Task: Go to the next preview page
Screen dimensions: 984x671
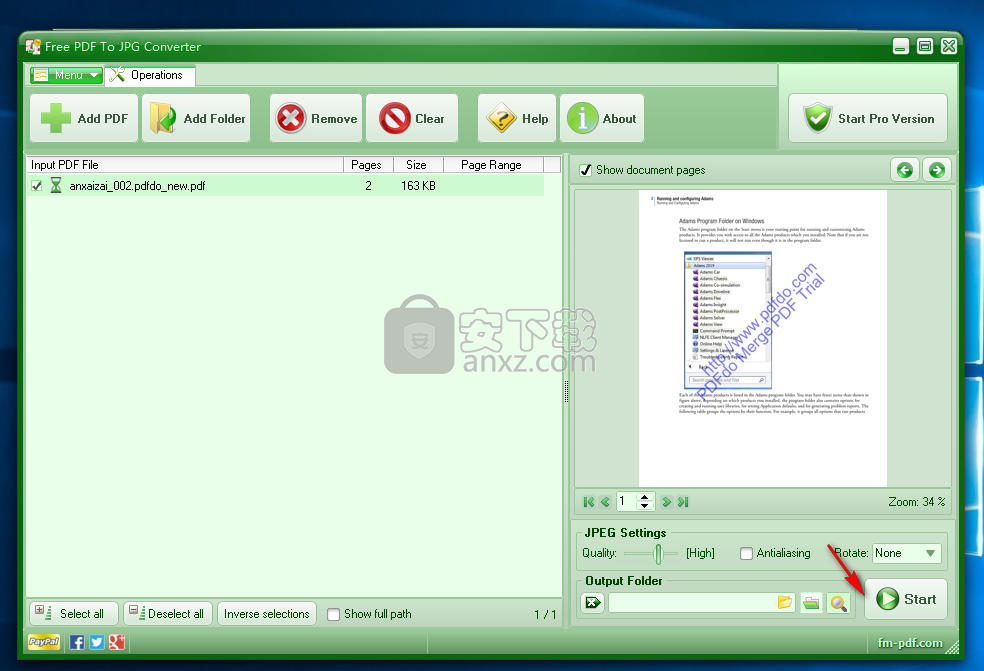Action: tap(666, 502)
